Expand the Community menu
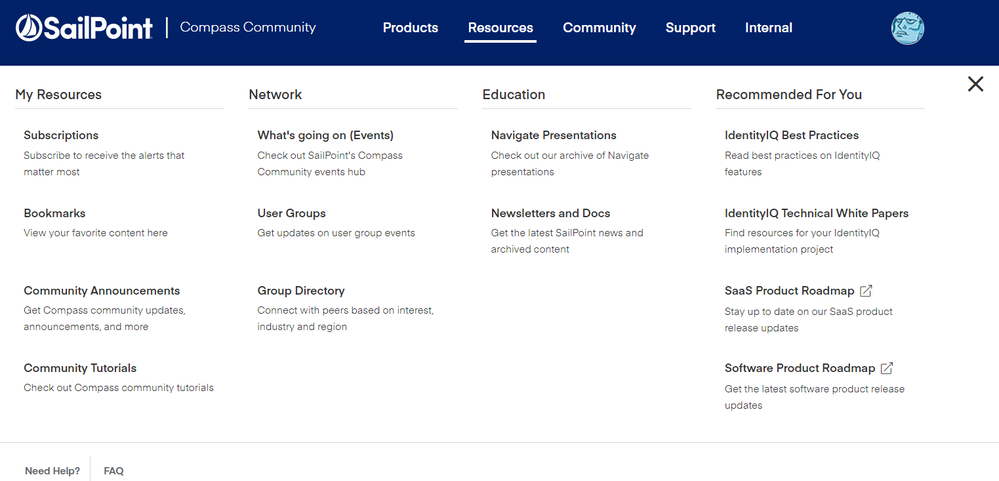This screenshot has height=481, width=999. click(x=599, y=28)
